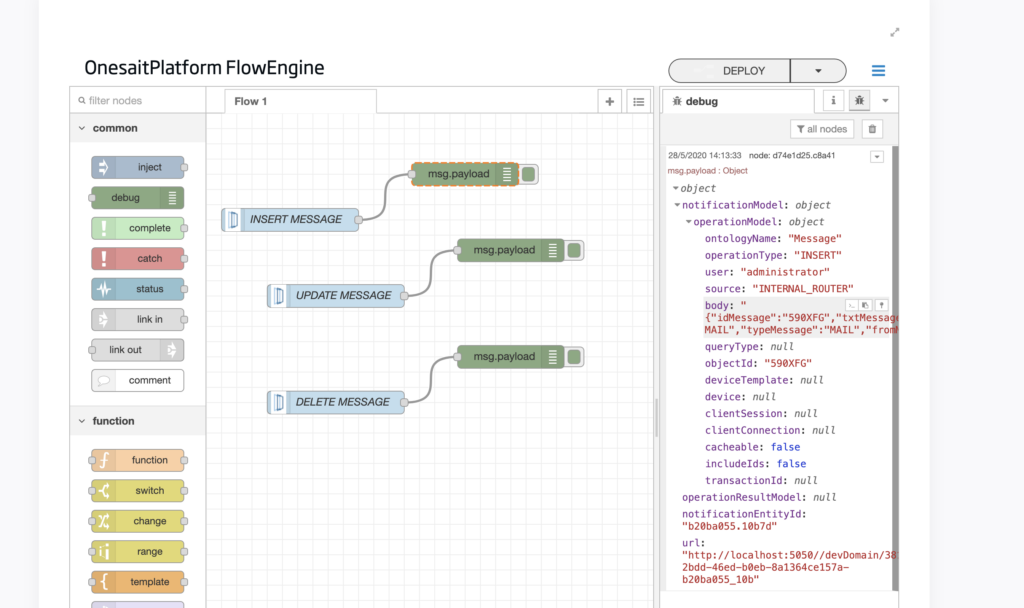Collapse the function palette category
Screen dimensions: 1024x608
(x=138, y=421)
